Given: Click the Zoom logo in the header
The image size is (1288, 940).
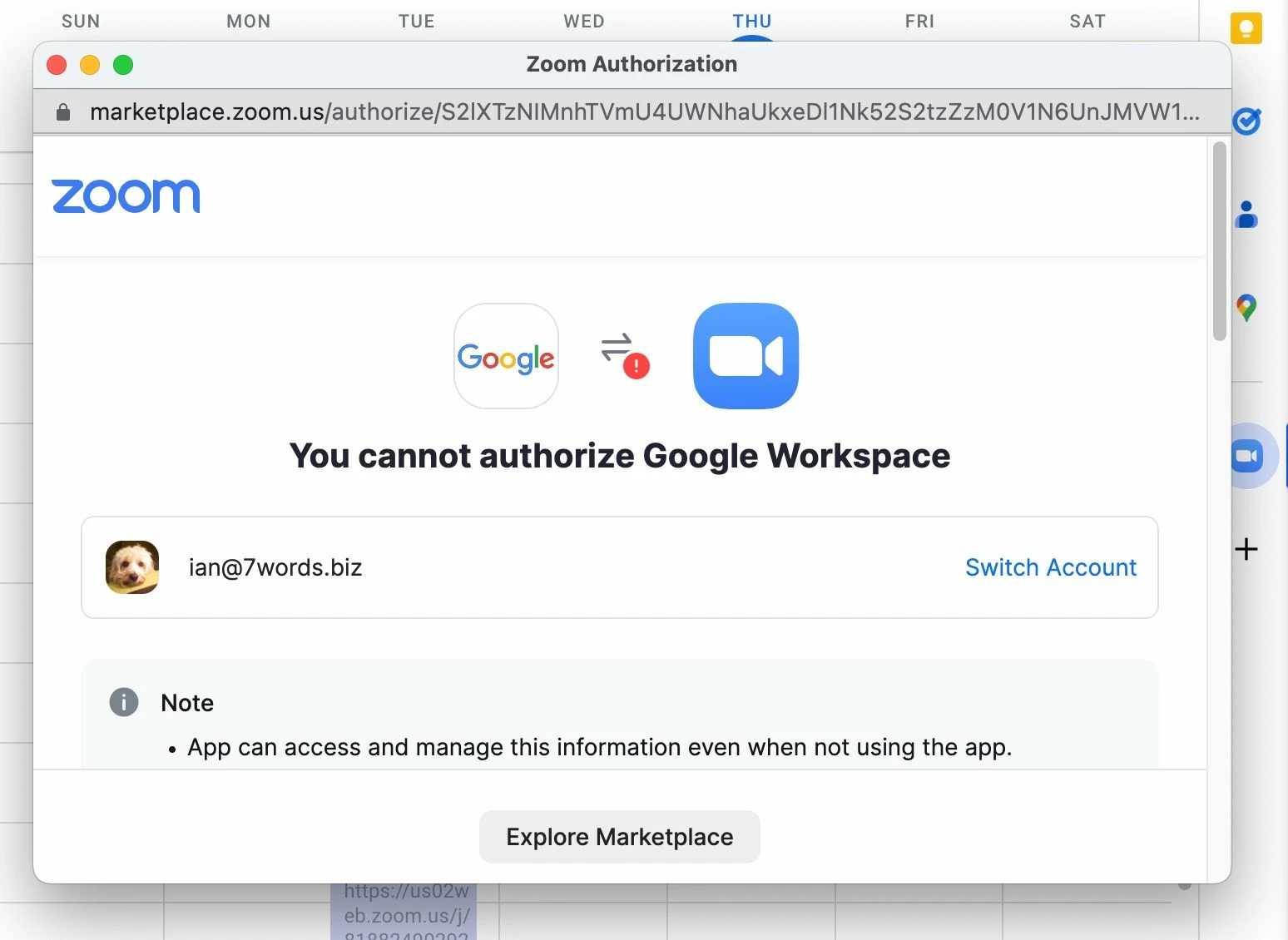Looking at the screenshot, I should point(126,196).
